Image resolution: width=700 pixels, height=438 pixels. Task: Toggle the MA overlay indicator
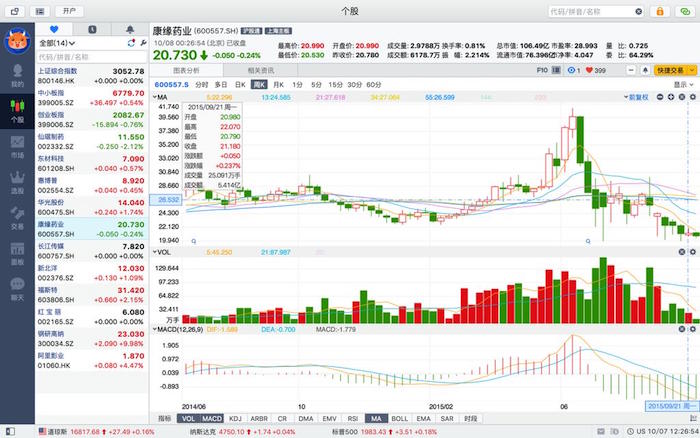376,418
